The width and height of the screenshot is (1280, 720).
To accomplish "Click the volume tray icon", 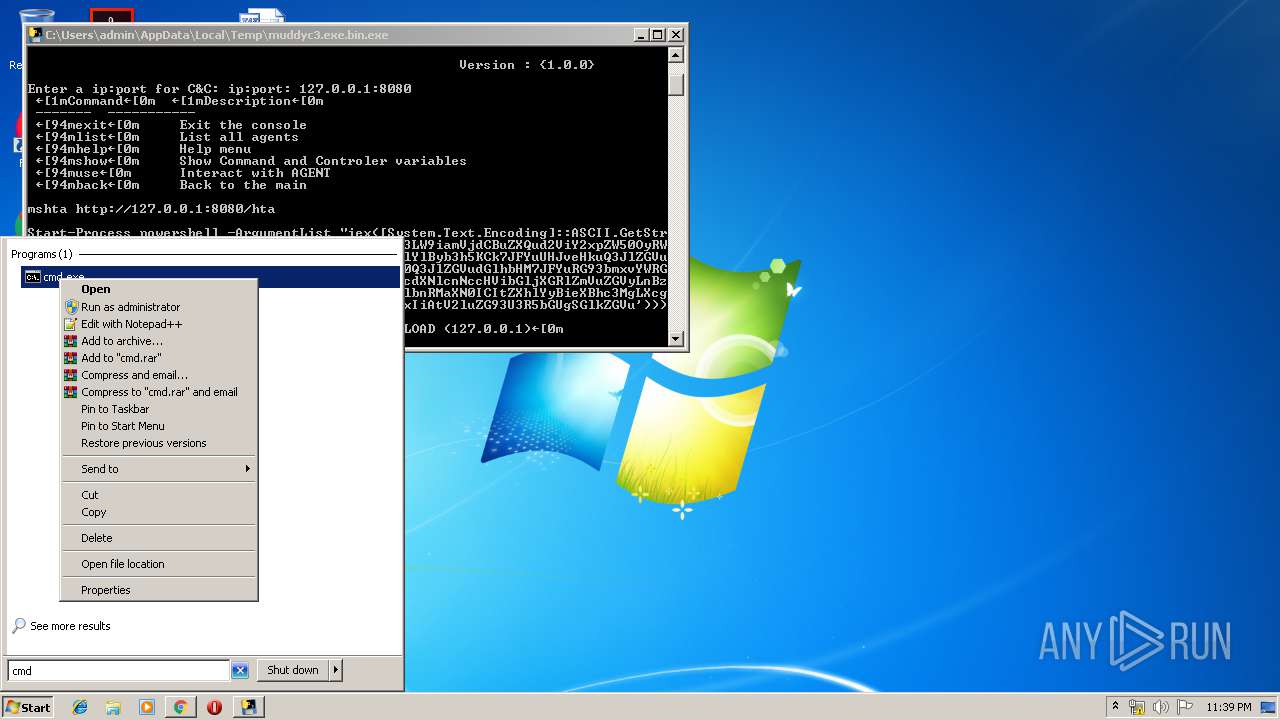I will click(x=1161, y=707).
